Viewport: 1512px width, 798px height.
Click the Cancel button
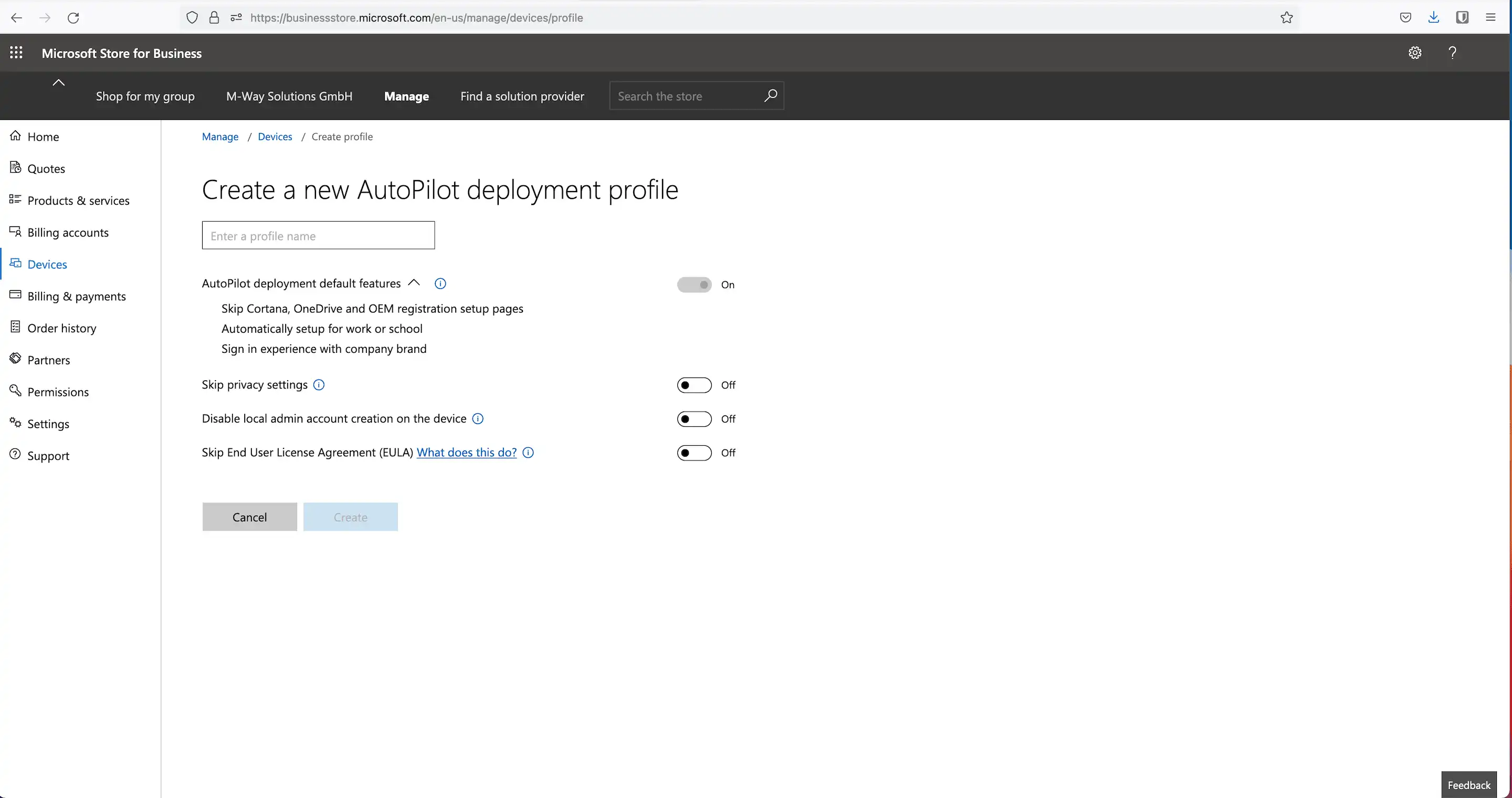pyautogui.click(x=249, y=517)
